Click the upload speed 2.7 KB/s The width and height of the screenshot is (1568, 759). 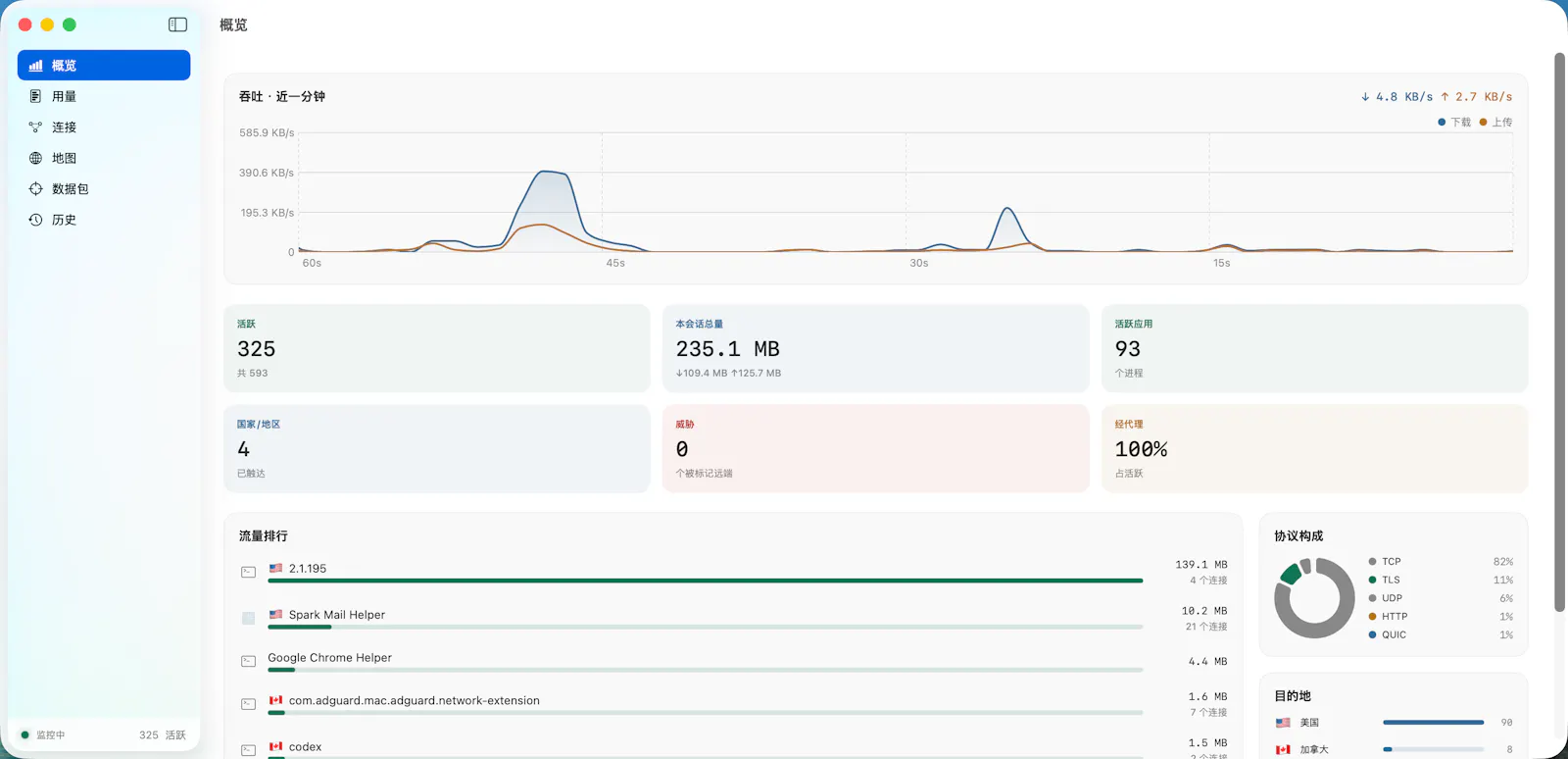point(1476,97)
